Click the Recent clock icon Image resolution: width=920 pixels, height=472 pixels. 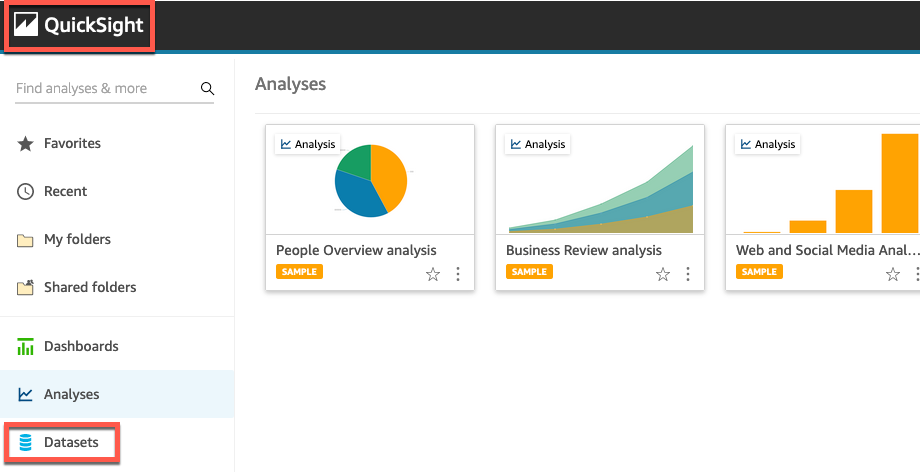pos(26,192)
